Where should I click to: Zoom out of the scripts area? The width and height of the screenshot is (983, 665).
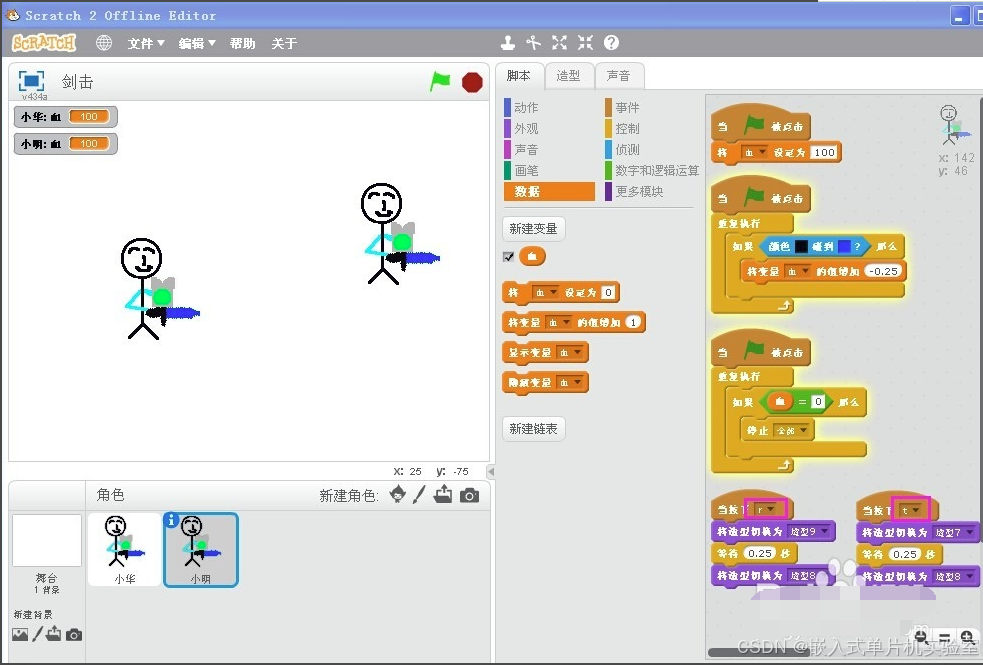[922, 638]
